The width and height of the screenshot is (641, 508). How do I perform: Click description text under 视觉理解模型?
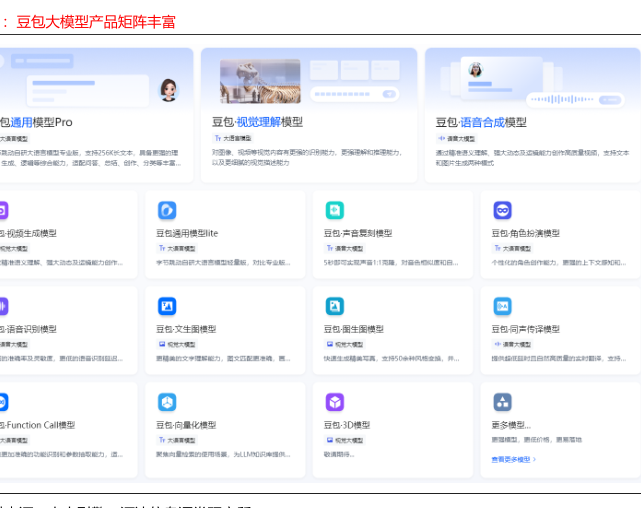pos(307,157)
